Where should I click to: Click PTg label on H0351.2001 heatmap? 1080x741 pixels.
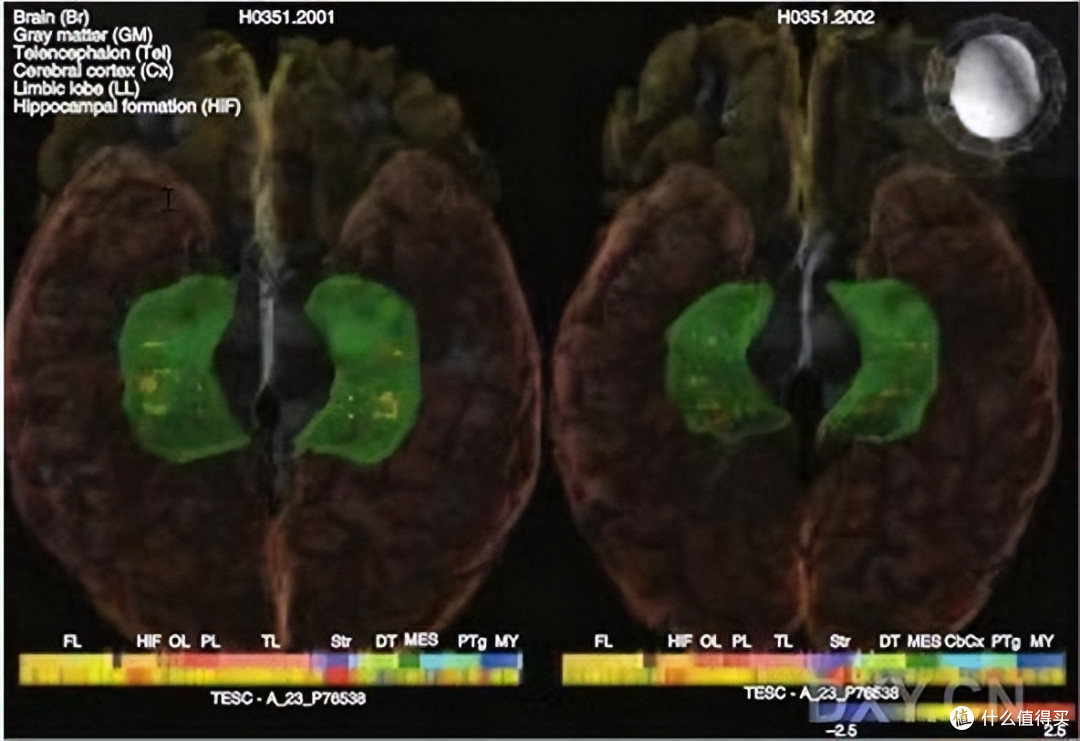tap(472, 642)
